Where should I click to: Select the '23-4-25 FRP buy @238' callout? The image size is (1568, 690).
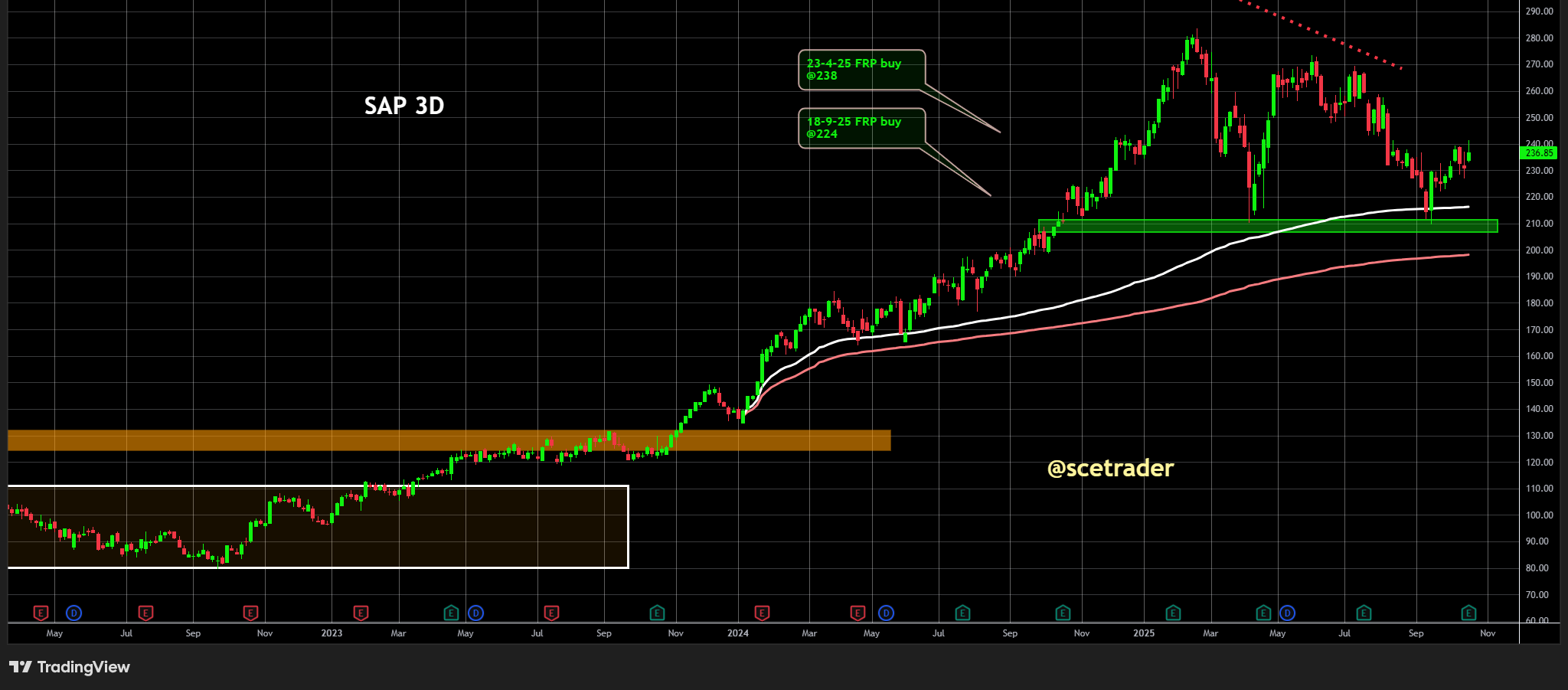(861, 70)
